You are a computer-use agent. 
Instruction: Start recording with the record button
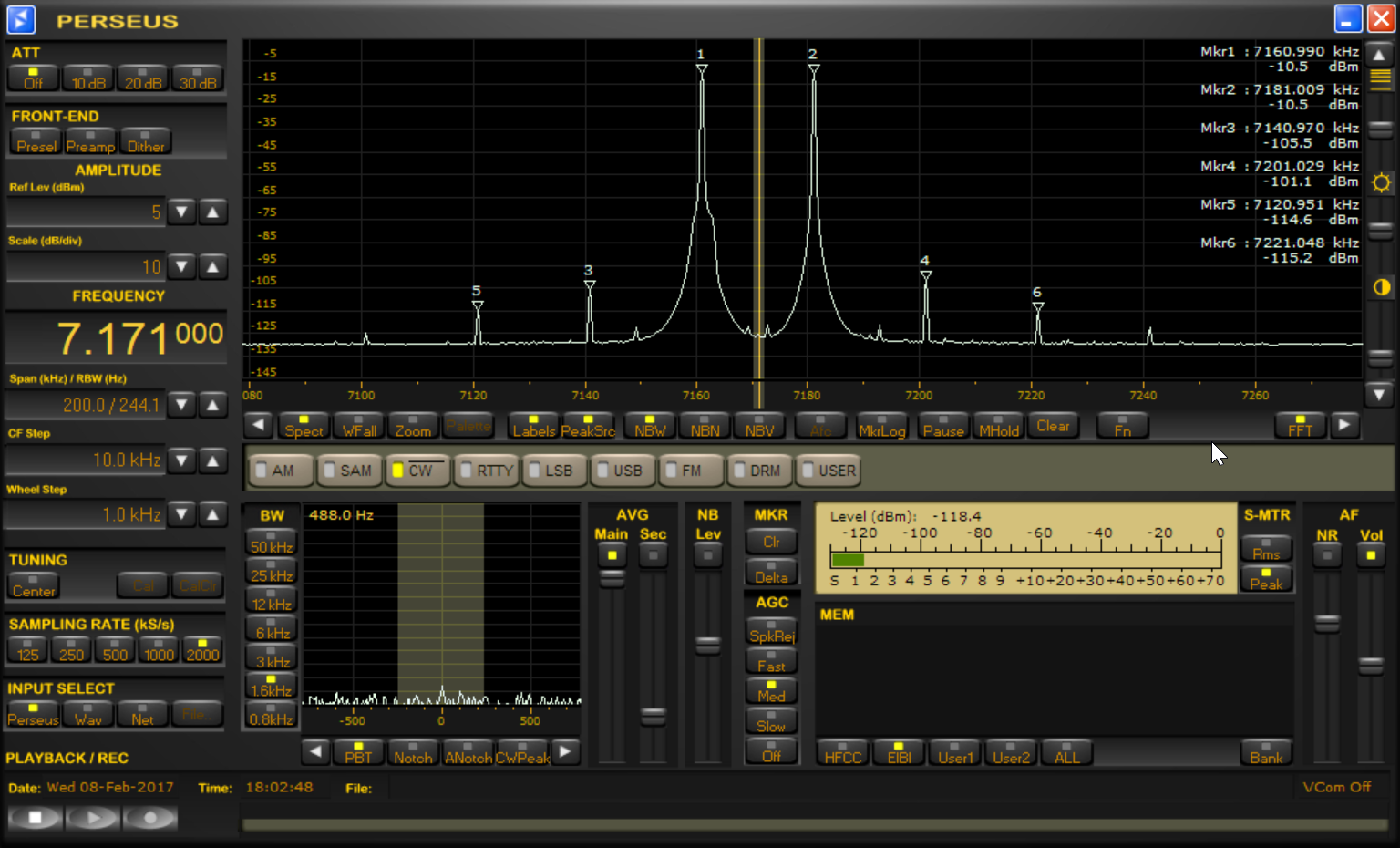click(149, 818)
